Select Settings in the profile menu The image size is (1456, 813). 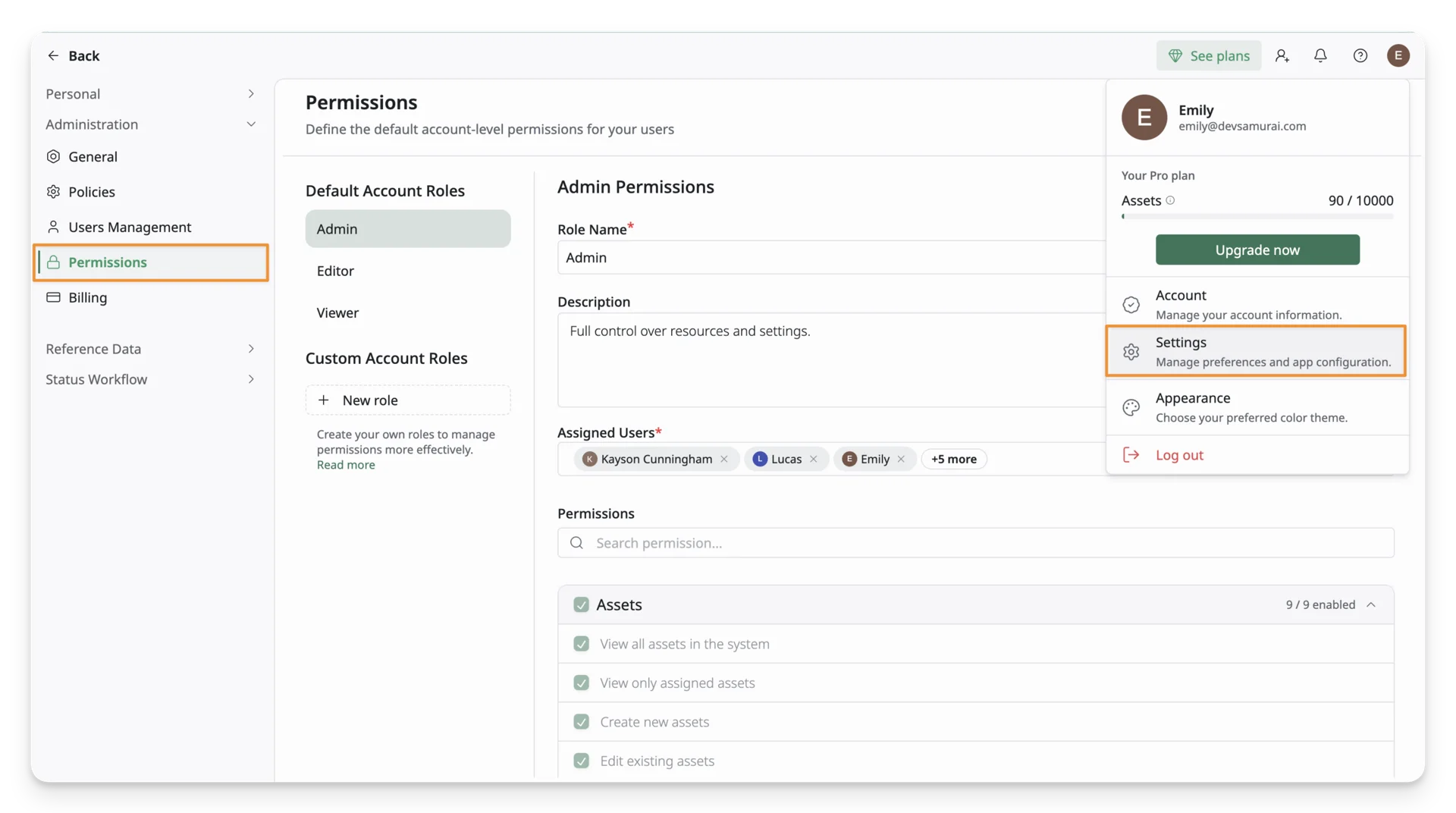[x=1257, y=351]
